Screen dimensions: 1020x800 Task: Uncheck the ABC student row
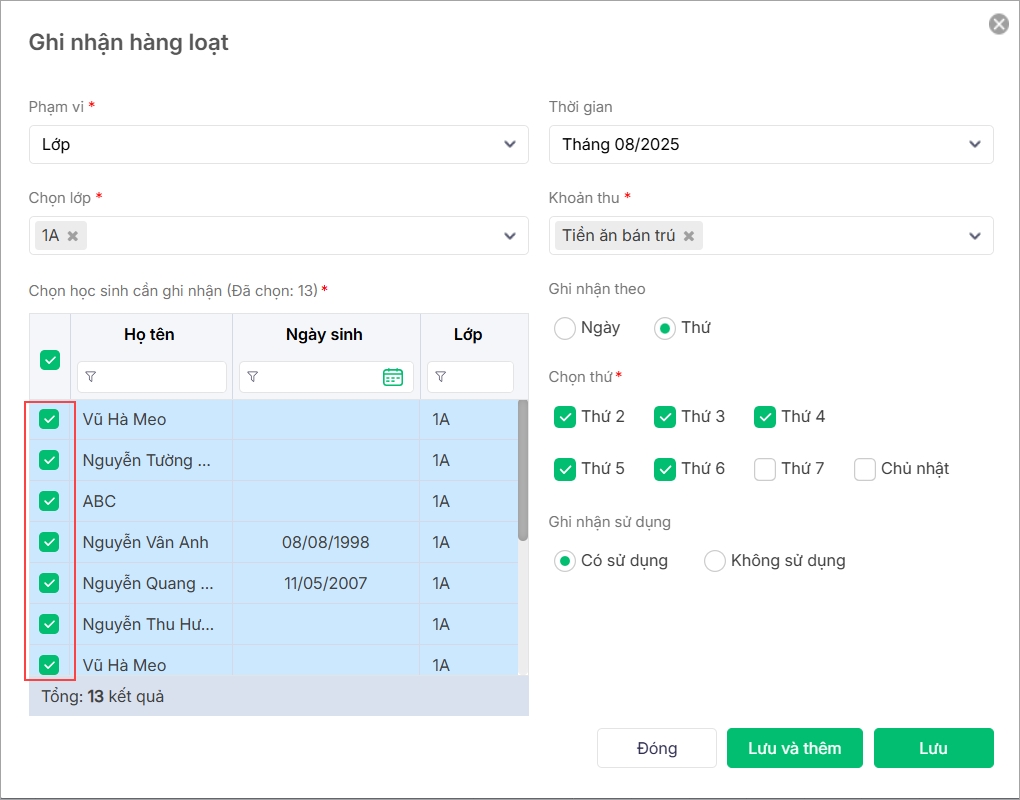pos(49,501)
